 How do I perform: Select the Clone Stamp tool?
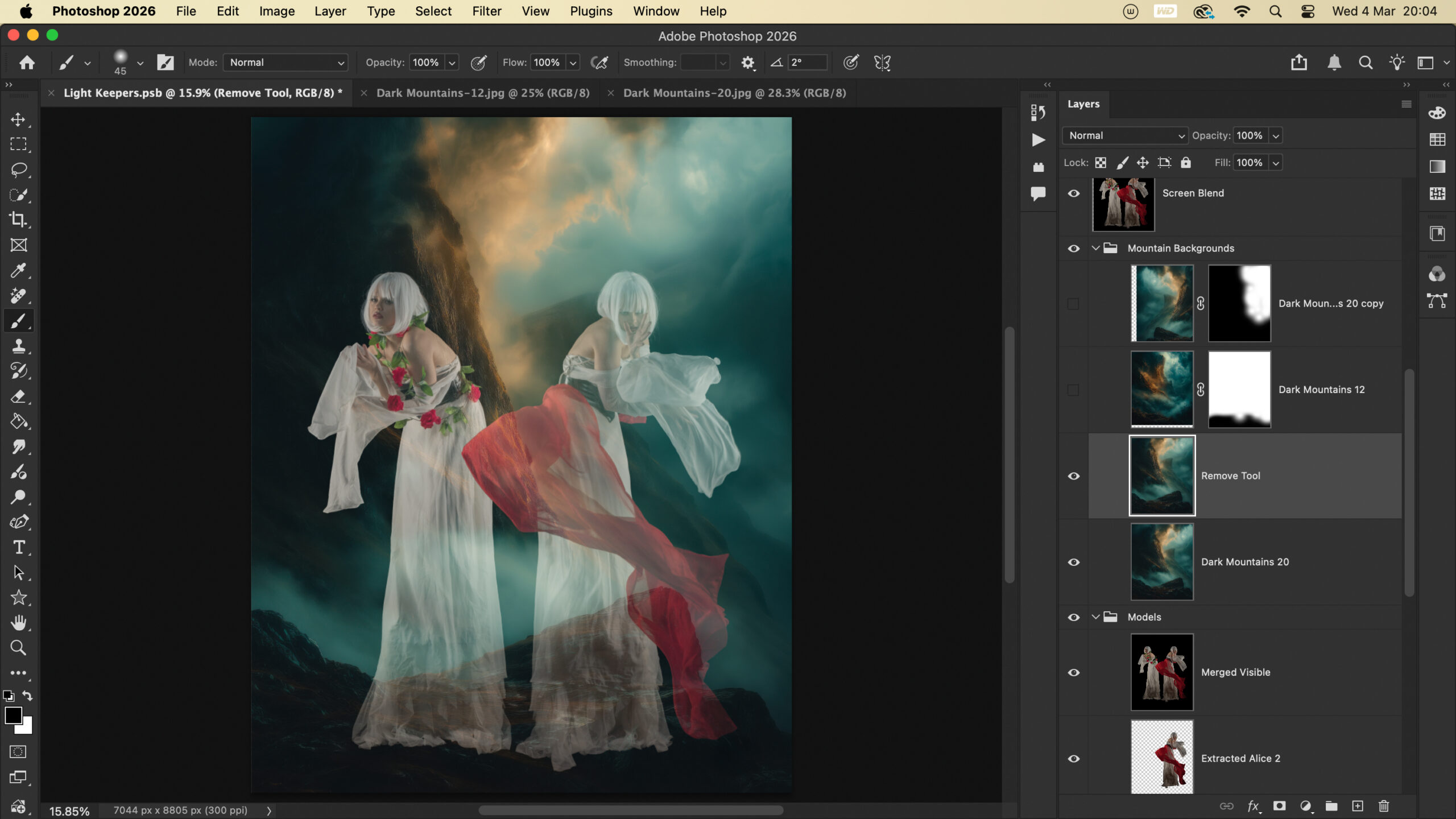(18, 346)
